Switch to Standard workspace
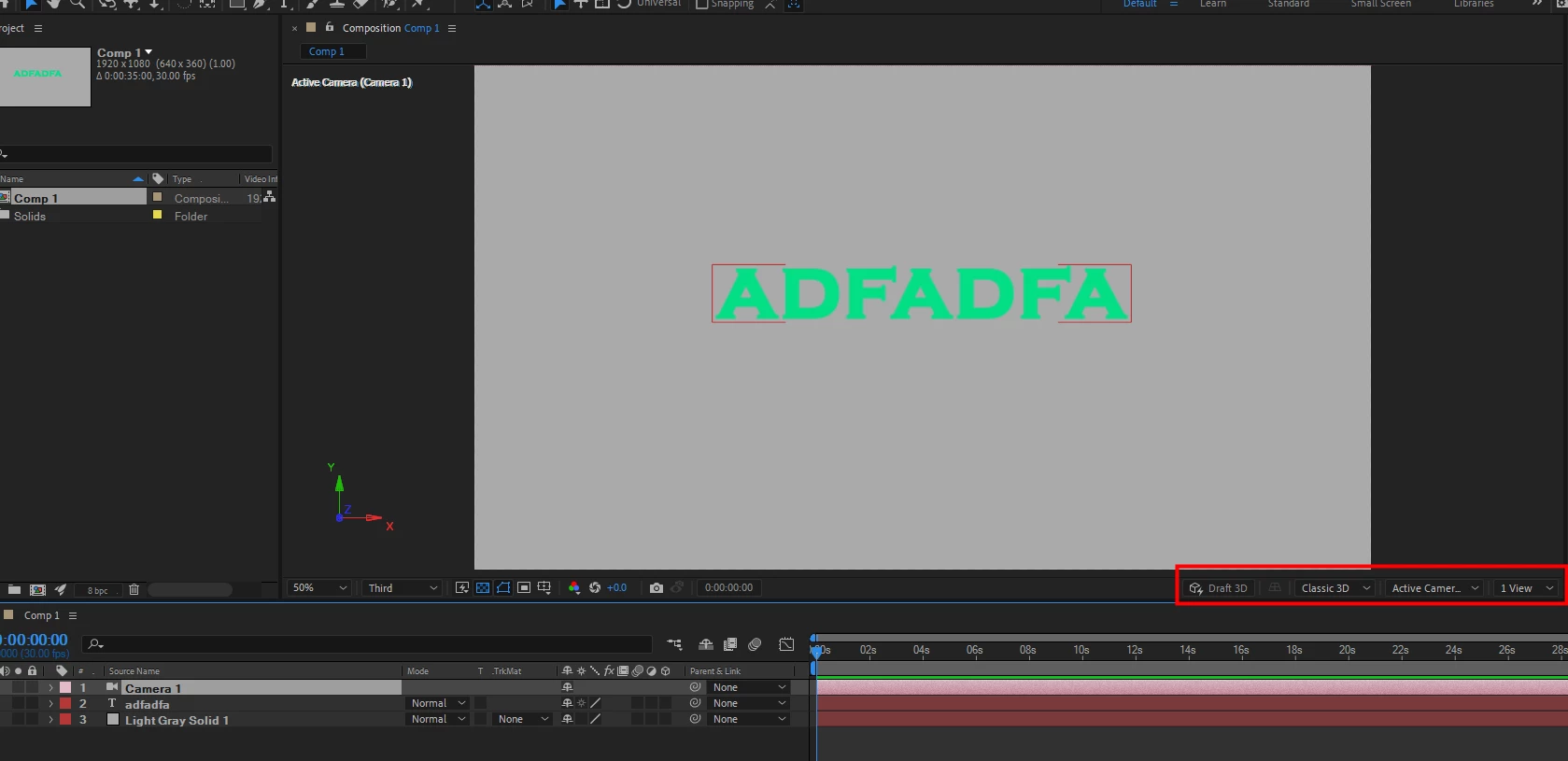This screenshot has width=1568, height=761. pos(1288,4)
